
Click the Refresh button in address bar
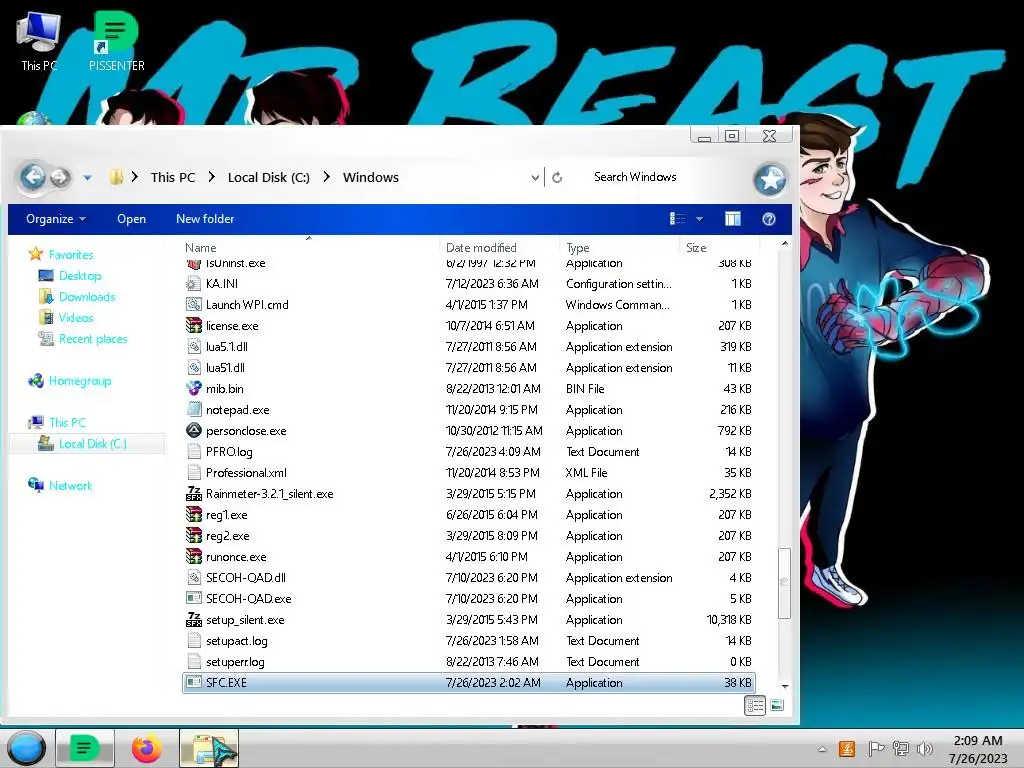point(557,178)
